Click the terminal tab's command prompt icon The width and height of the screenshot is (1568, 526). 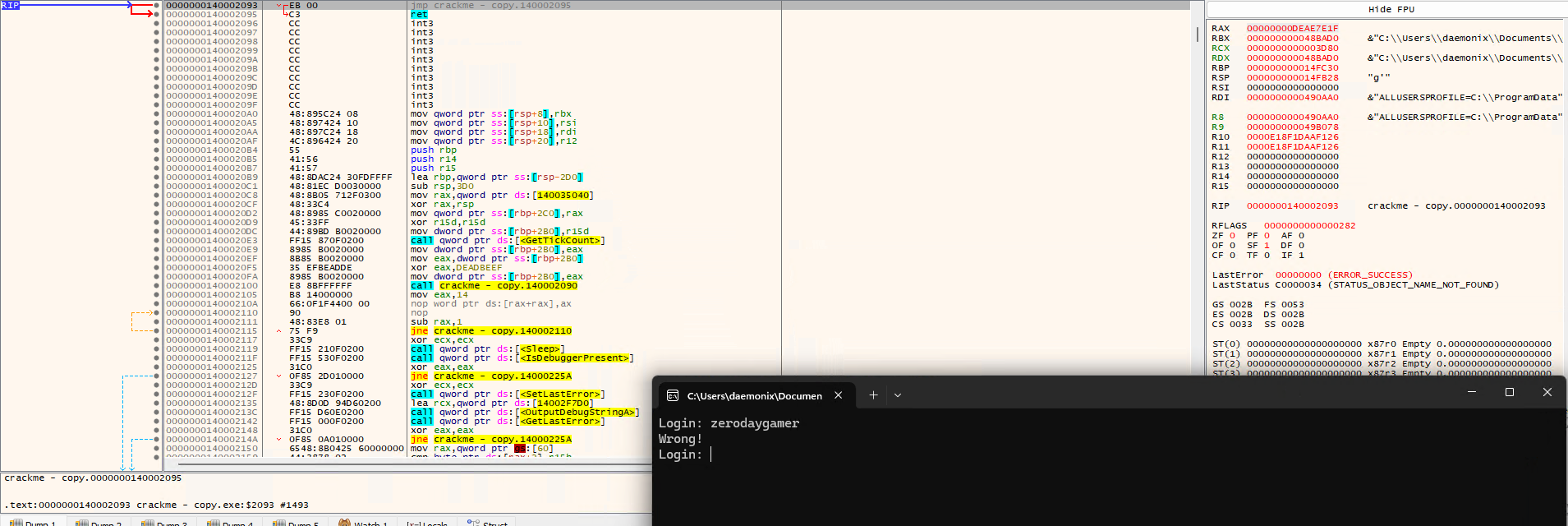pyautogui.click(x=673, y=395)
